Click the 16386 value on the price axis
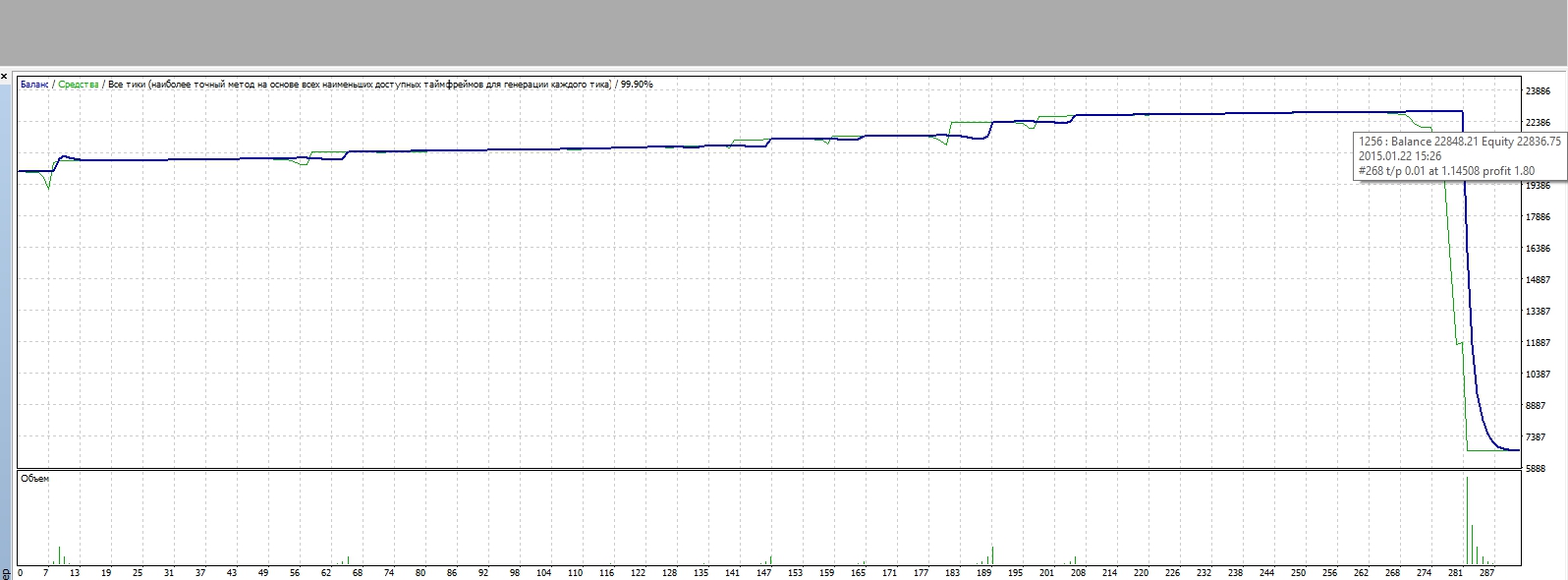1568x580 pixels. point(1538,249)
